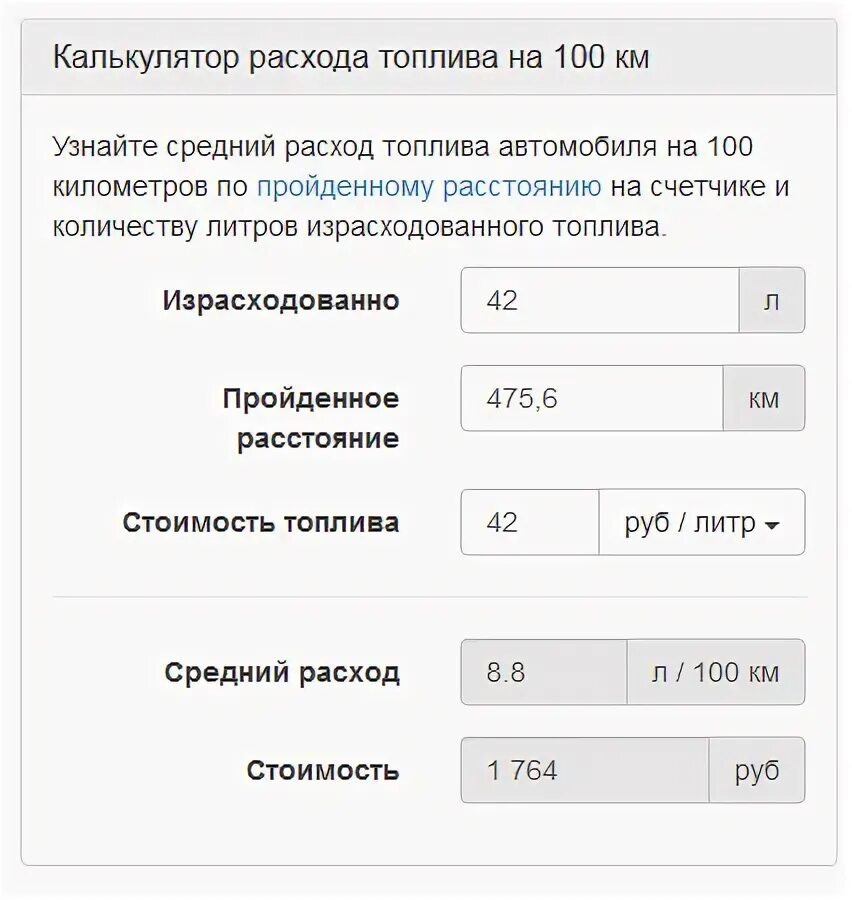Click the horizontal divider above Средний расход
This screenshot has width=852, height=900.
click(428, 597)
